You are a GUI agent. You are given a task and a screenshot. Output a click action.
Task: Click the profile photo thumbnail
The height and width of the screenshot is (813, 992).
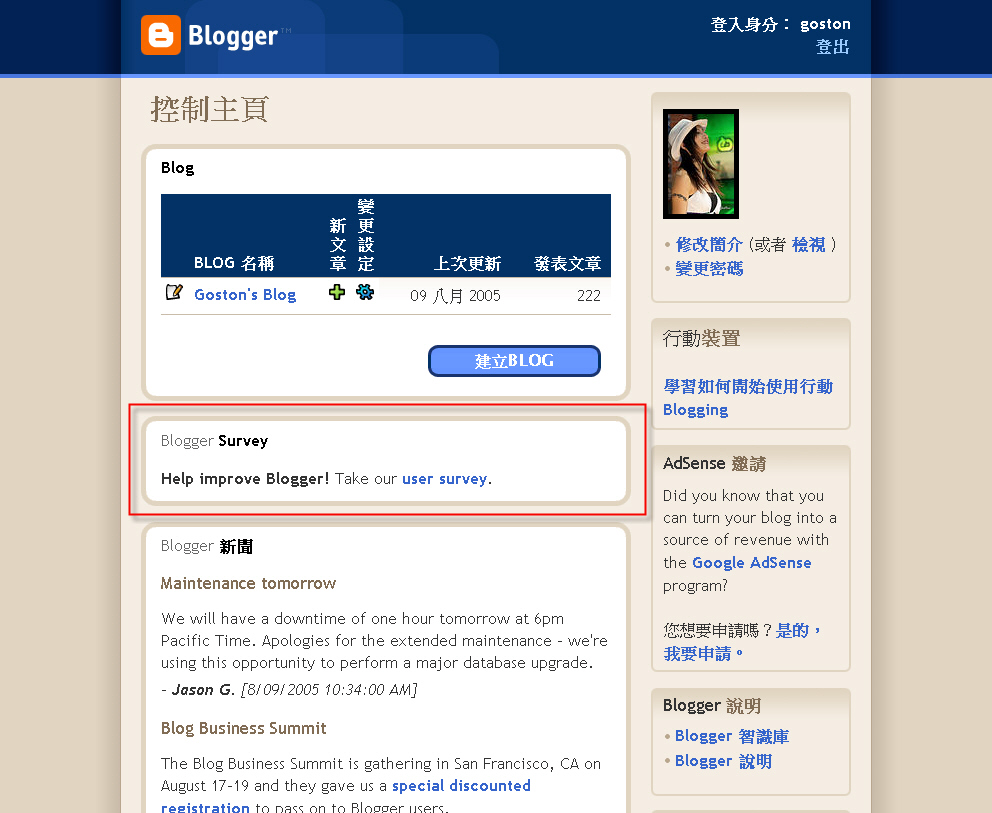[701, 164]
